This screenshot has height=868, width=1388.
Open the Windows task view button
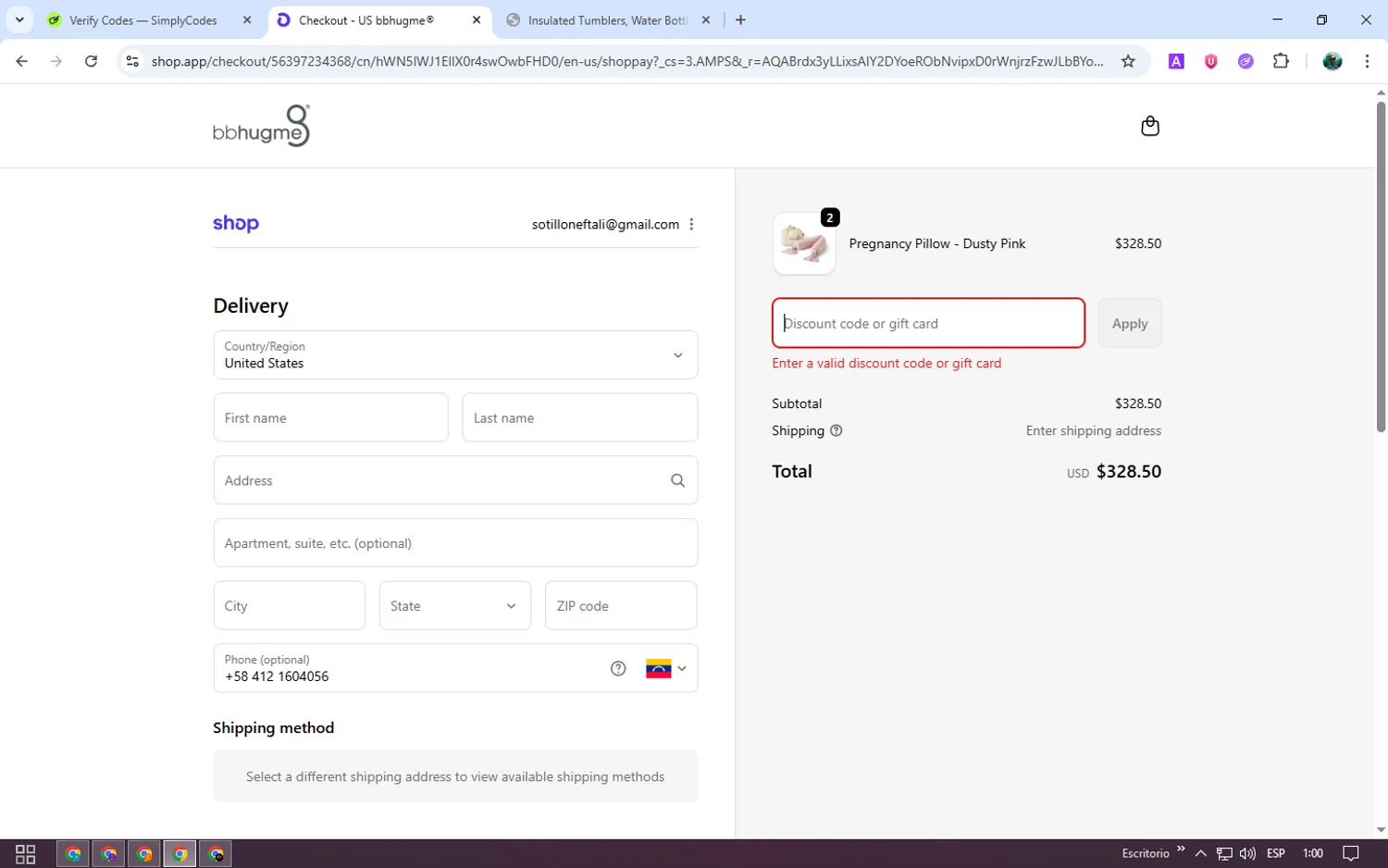[x=26, y=853]
